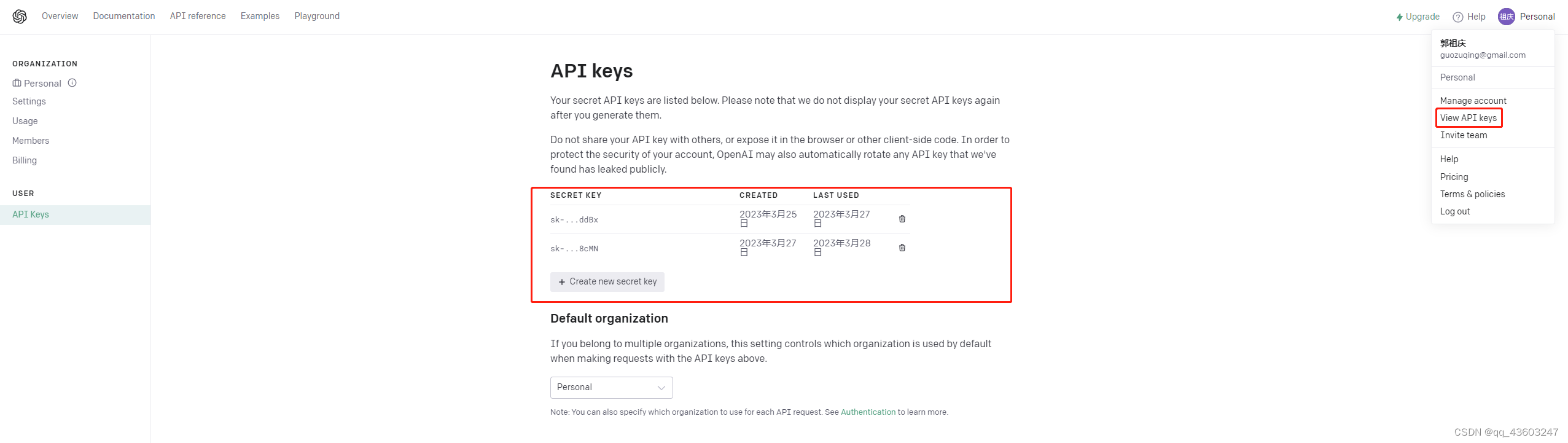
Task: Delete the sk-...ddBx secret key
Action: (902, 219)
